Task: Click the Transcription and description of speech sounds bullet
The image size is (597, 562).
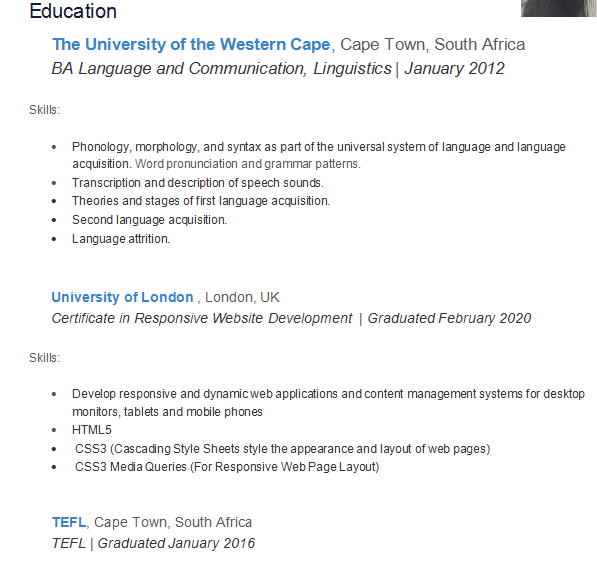Action: (x=198, y=183)
